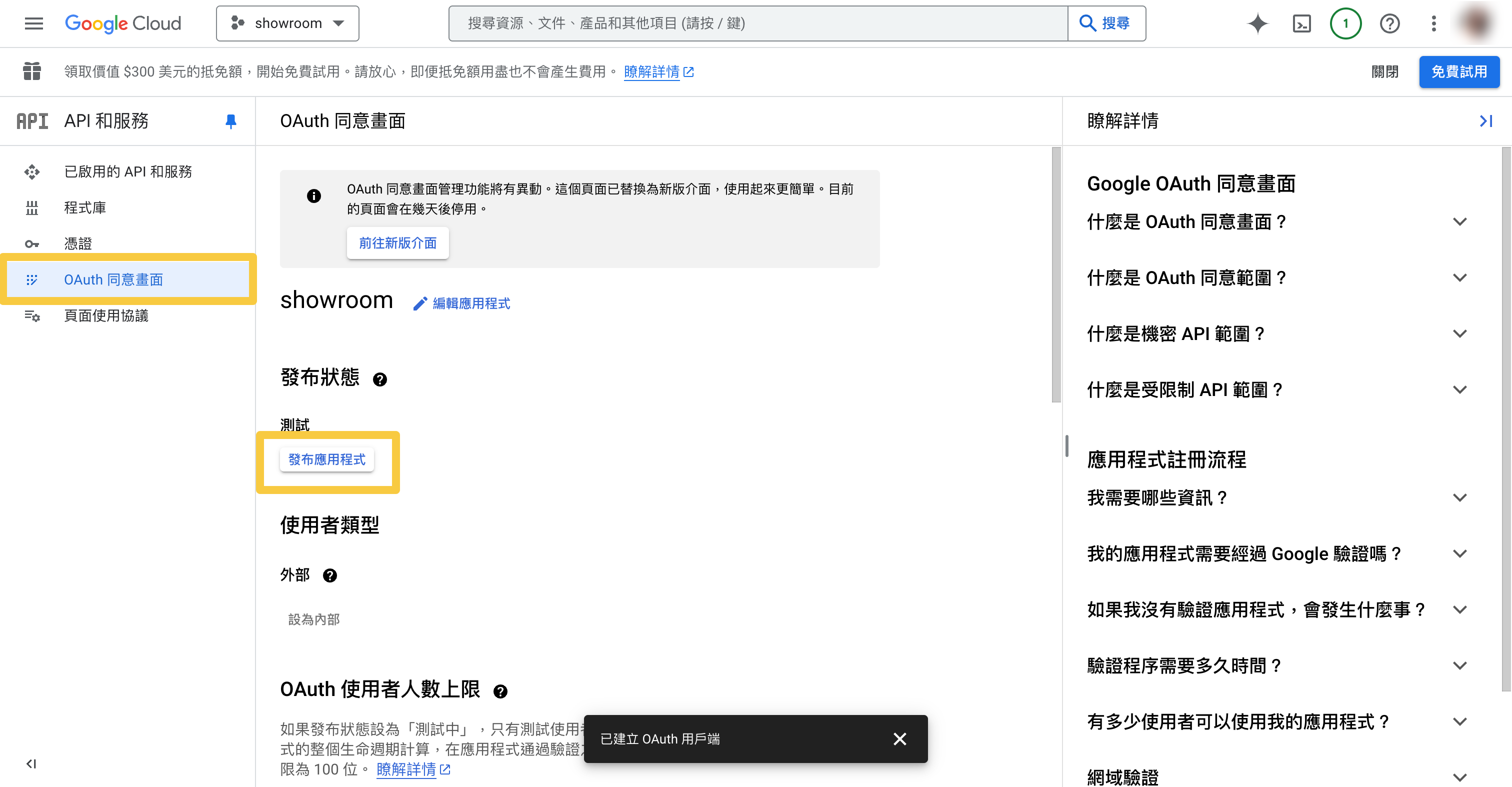Click the help icon next to 外部
Image resolution: width=1512 pixels, height=787 pixels.
tap(330, 575)
